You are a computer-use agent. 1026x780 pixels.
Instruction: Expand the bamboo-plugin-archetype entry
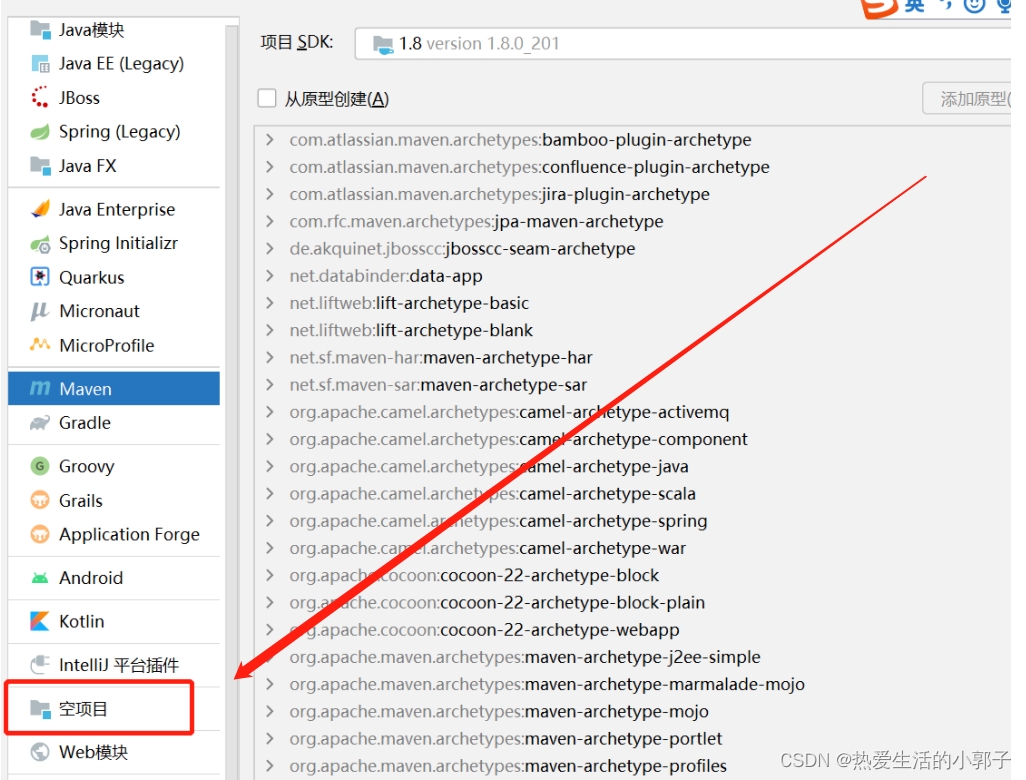pos(270,140)
